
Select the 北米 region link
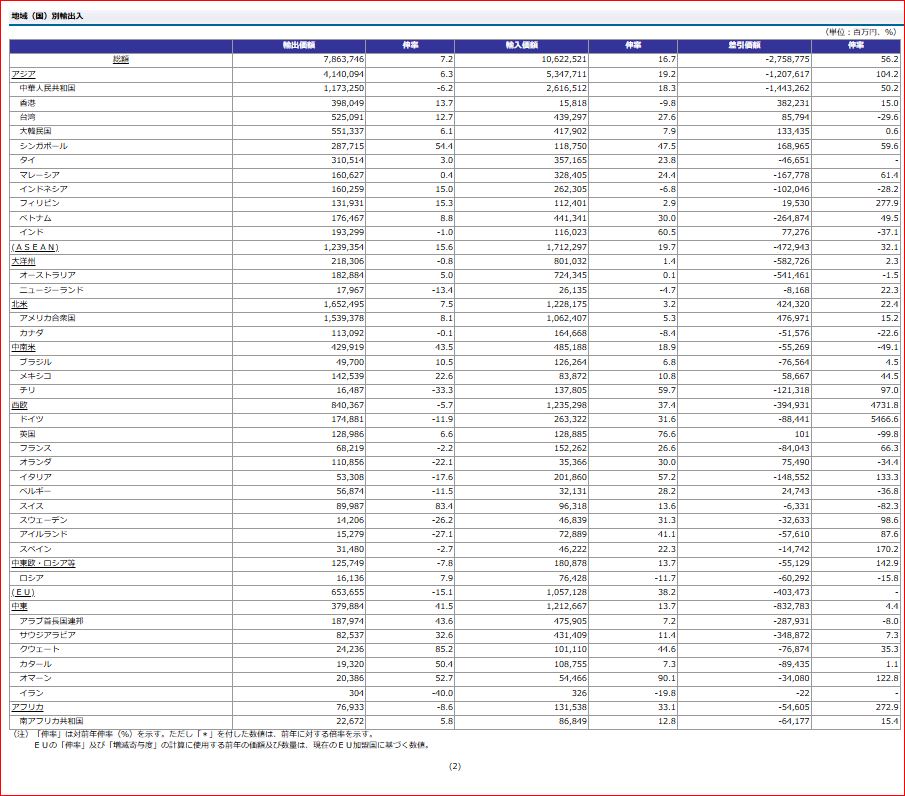click(19, 303)
